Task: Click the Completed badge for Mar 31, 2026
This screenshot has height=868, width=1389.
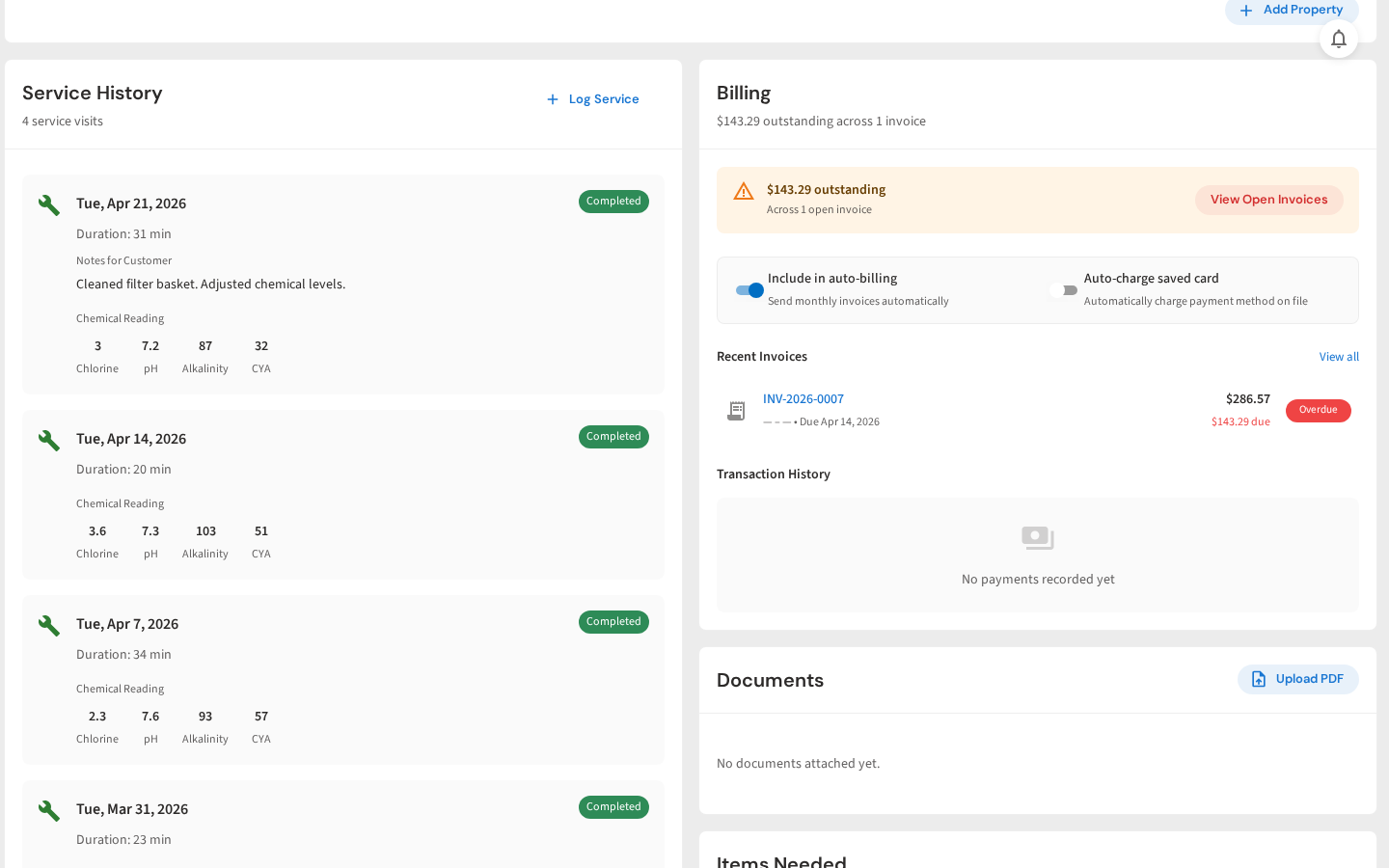Action: click(613, 807)
